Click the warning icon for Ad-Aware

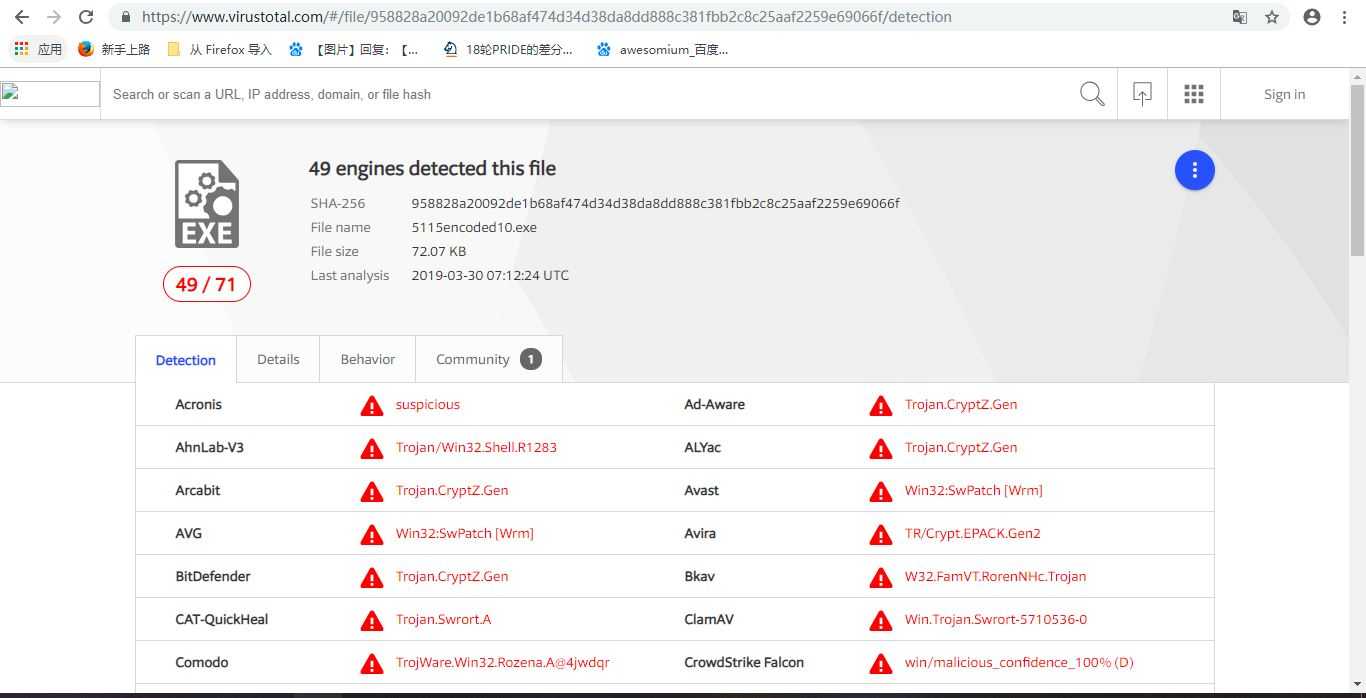[x=881, y=405]
